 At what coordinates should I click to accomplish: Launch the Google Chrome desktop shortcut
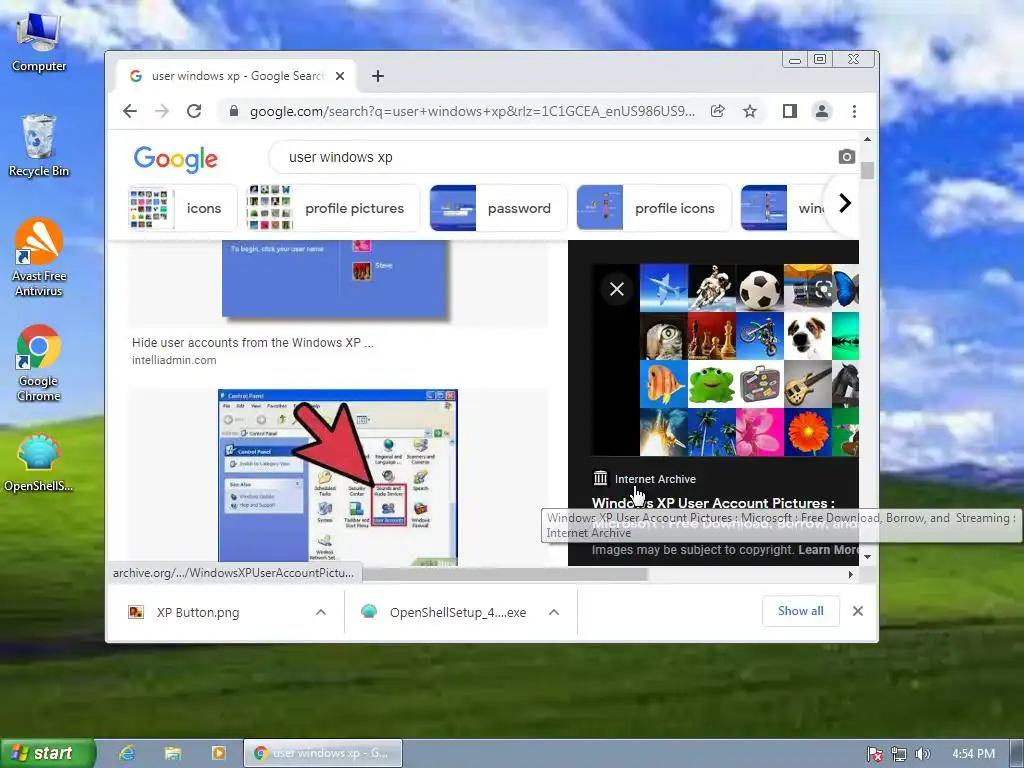pyautogui.click(x=39, y=363)
